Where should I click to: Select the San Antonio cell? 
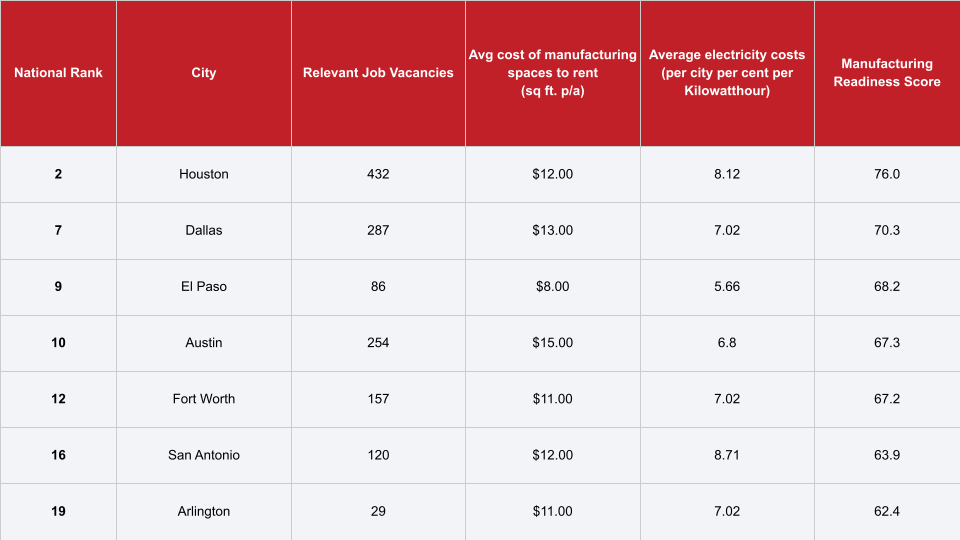[204, 455]
